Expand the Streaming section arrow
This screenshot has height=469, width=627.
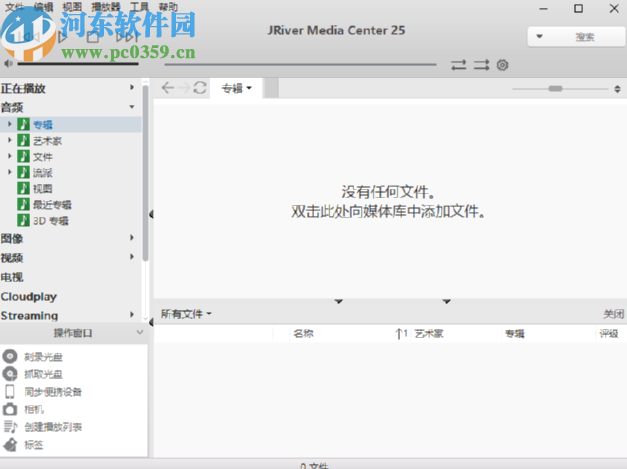pyautogui.click(x=132, y=315)
